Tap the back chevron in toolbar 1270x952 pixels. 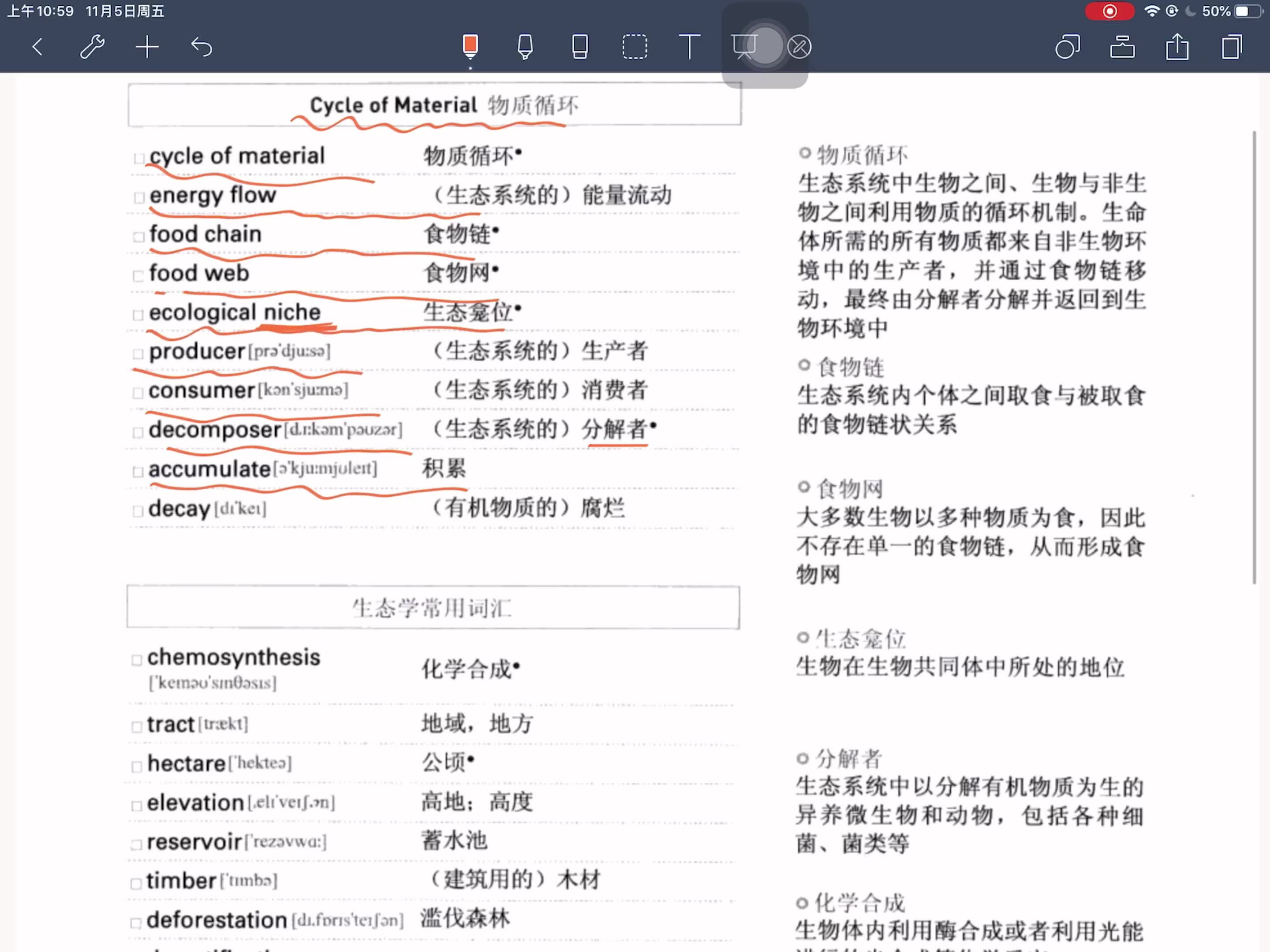38,47
